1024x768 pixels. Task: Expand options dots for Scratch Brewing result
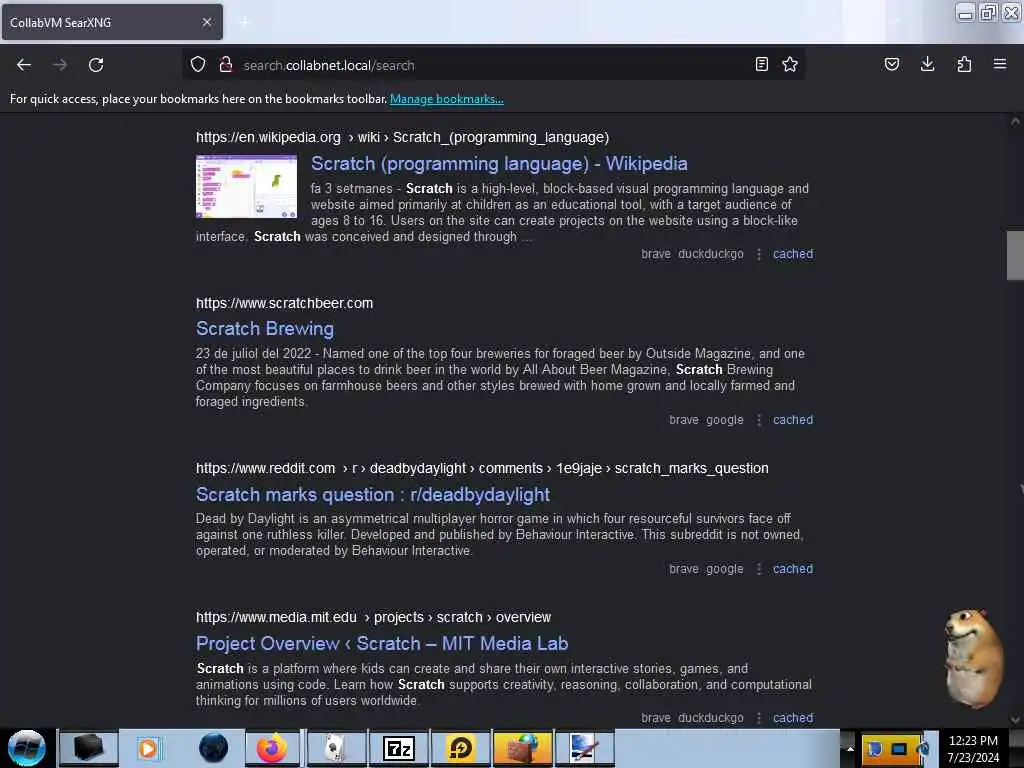point(758,420)
